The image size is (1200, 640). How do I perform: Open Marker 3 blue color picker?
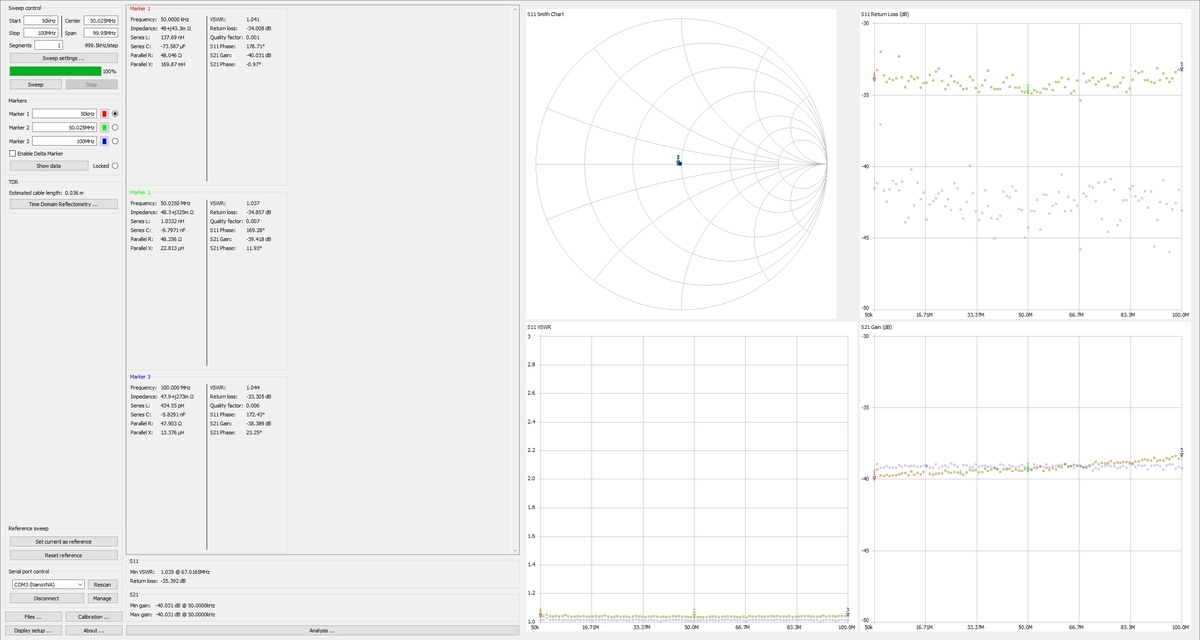(104, 141)
